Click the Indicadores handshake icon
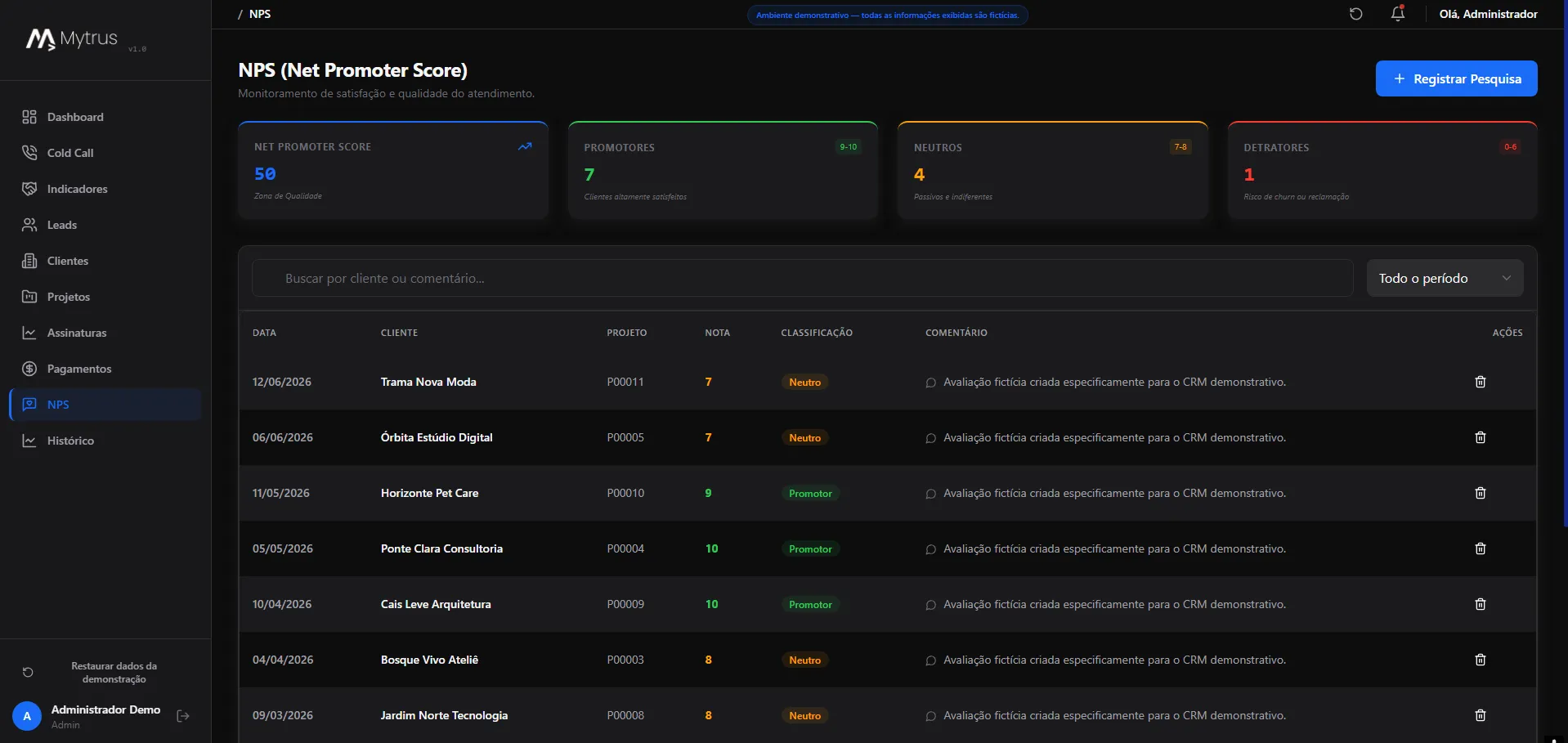Viewport: 1568px width, 743px height. [x=29, y=189]
